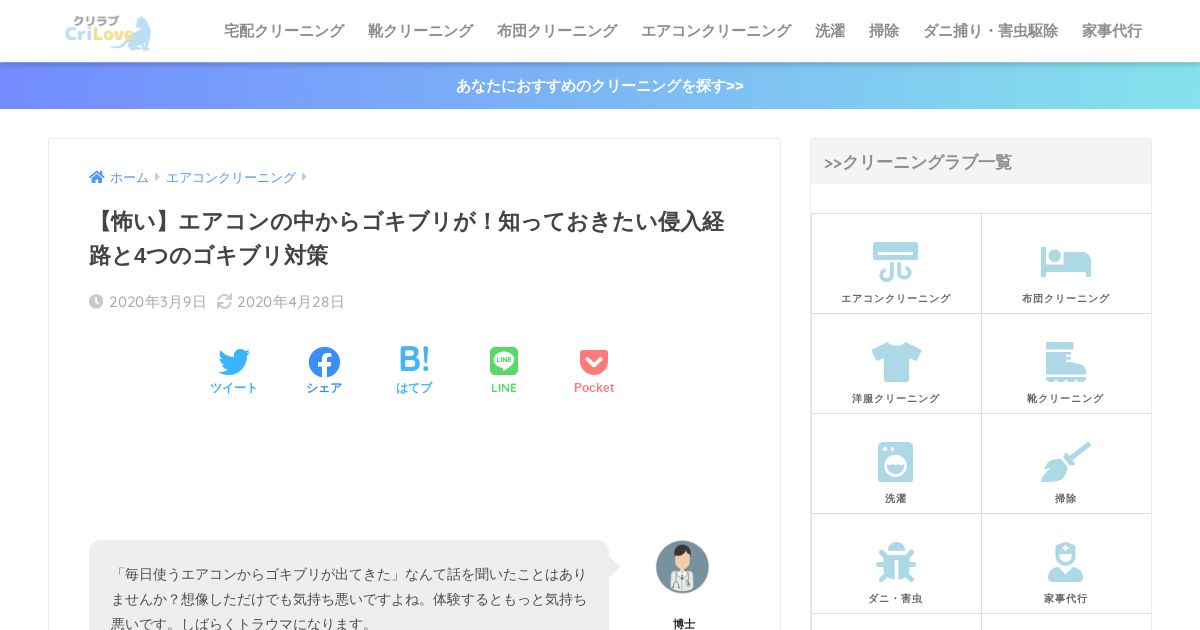Click the speech bubble text about エアコン
This screenshot has height=630, width=1200.
pos(349,598)
